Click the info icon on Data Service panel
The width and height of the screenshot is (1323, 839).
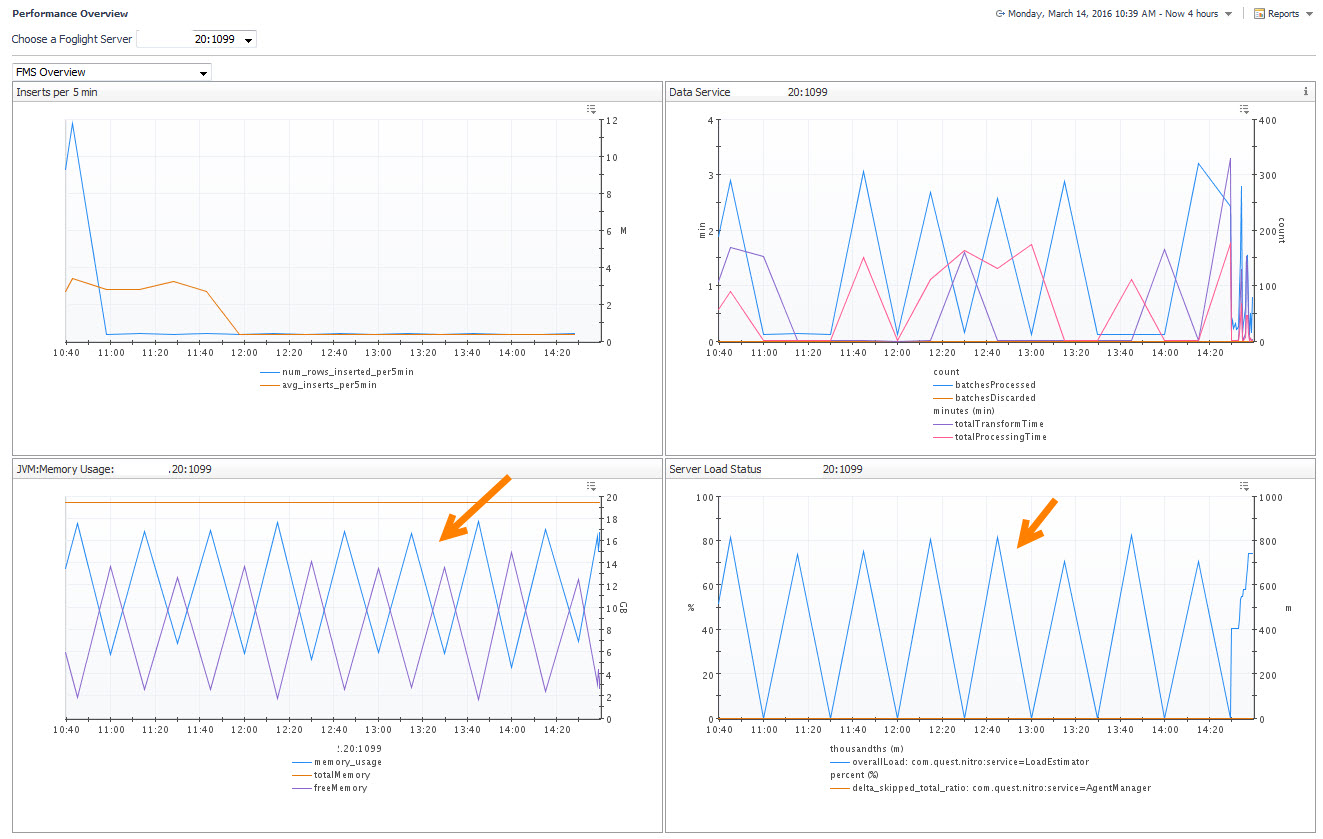click(x=1305, y=92)
